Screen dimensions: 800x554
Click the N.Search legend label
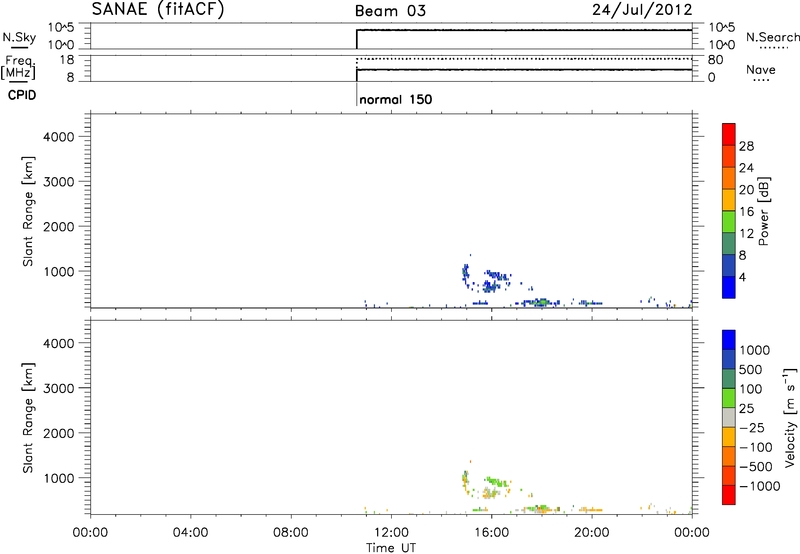pos(773,37)
